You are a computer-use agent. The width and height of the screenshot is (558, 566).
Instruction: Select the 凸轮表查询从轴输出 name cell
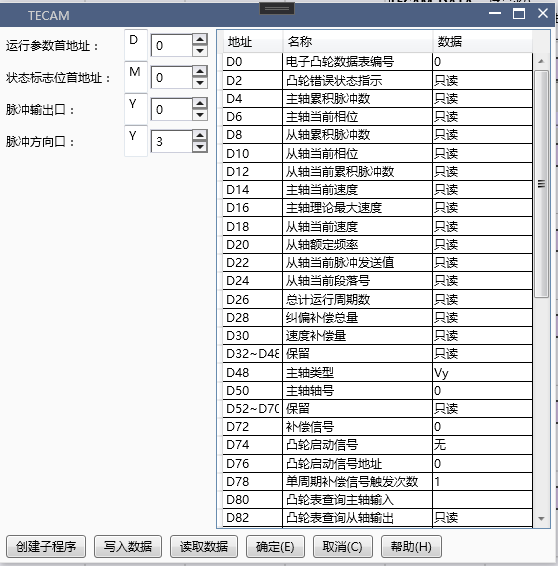pyautogui.click(x=357, y=518)
